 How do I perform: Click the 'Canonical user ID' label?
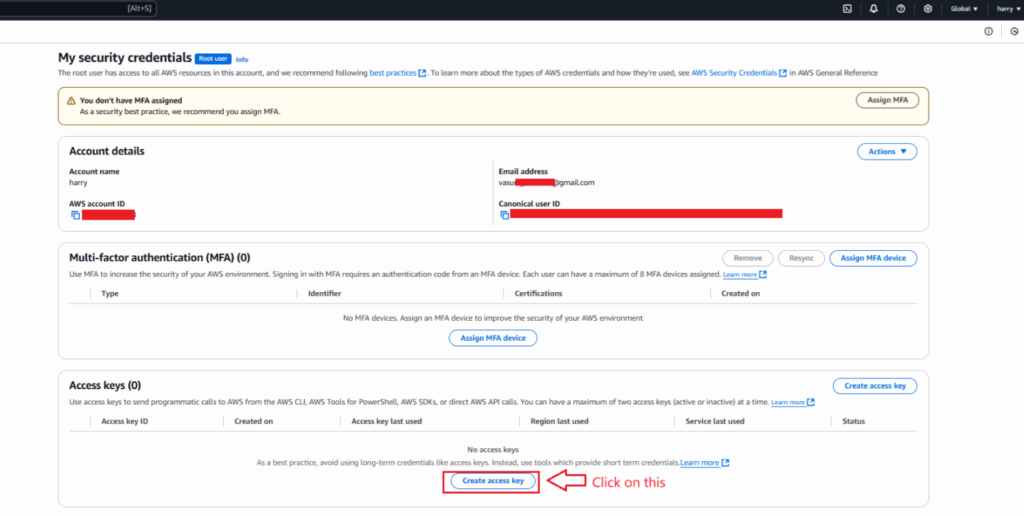tap(529, 204)
